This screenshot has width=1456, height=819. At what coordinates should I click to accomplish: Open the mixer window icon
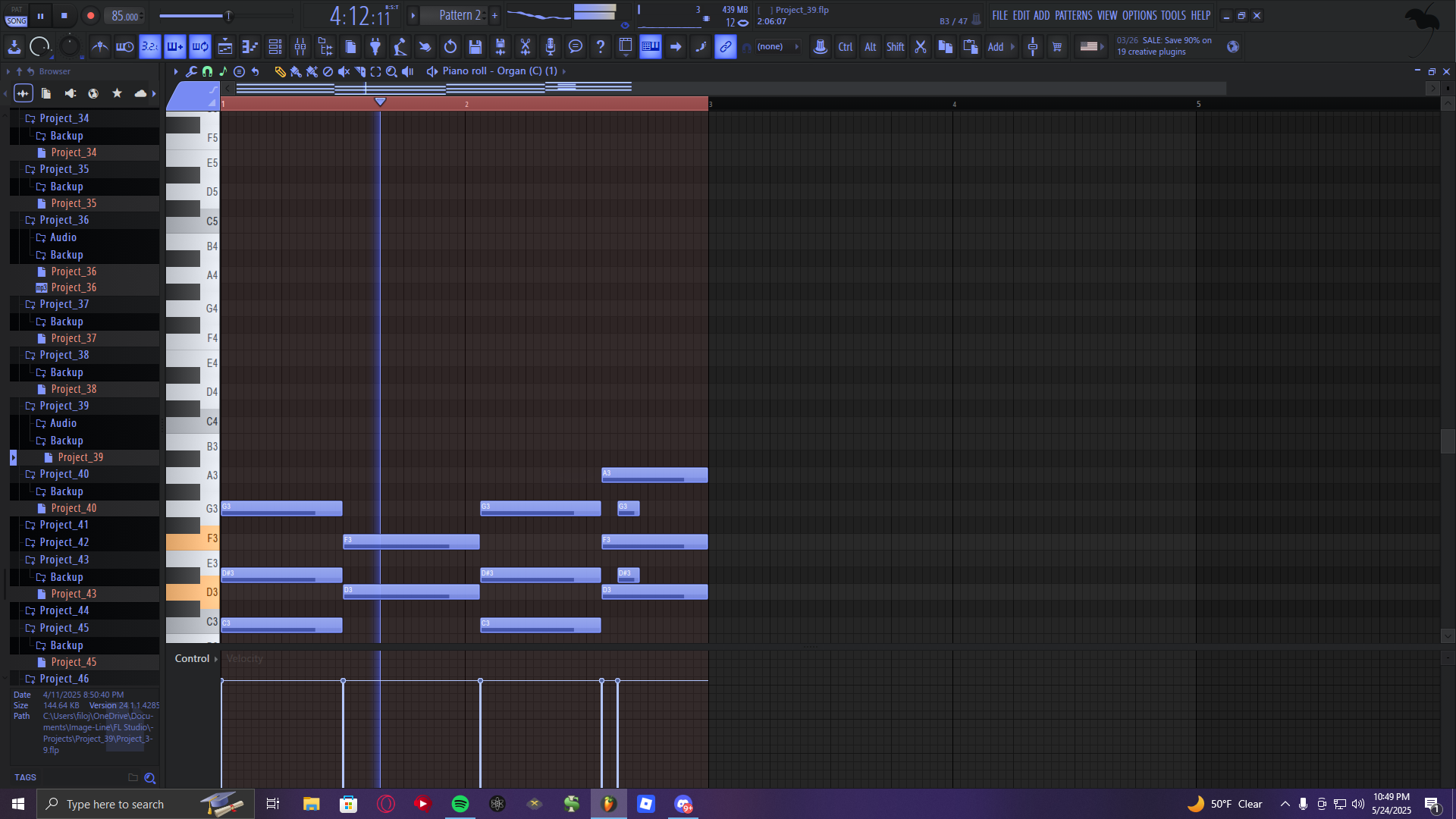coord(300,47)
